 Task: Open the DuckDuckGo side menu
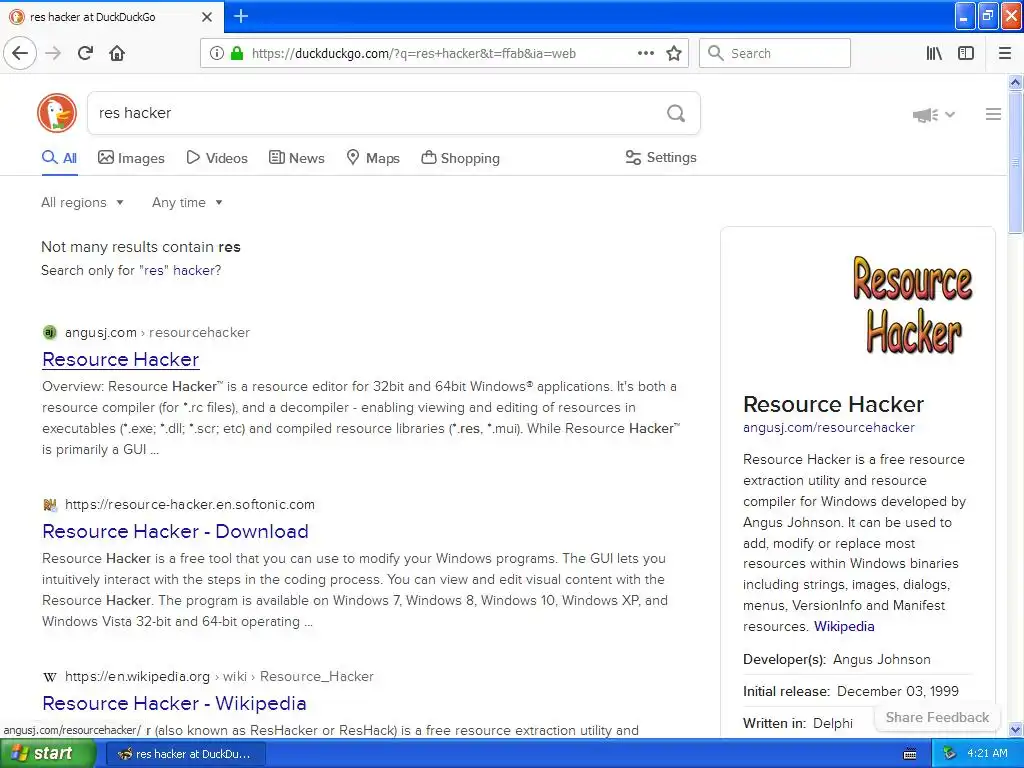[993, 114]
